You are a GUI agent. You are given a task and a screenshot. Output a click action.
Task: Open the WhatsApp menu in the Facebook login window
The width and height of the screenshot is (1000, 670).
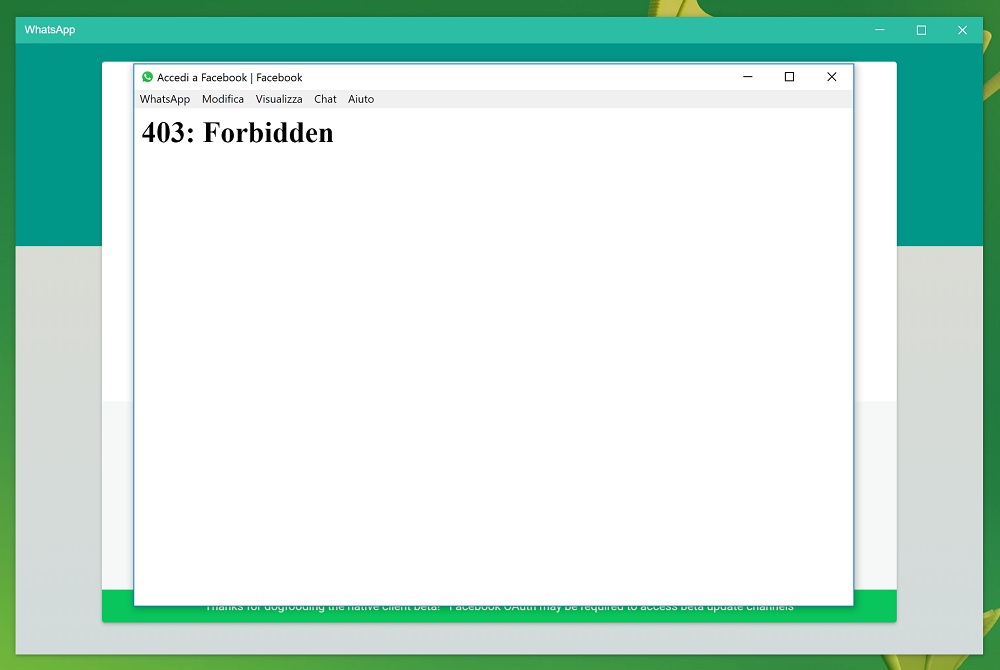[x=165, y=99]
